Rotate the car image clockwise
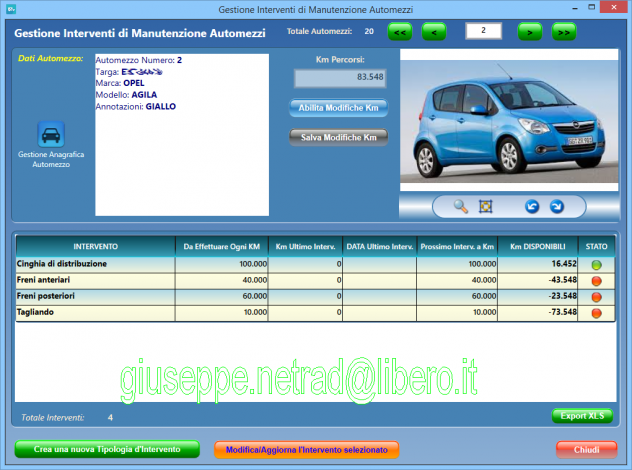This screenshot has width=632, height=470. pyautogui.click(x=557, y=207)
